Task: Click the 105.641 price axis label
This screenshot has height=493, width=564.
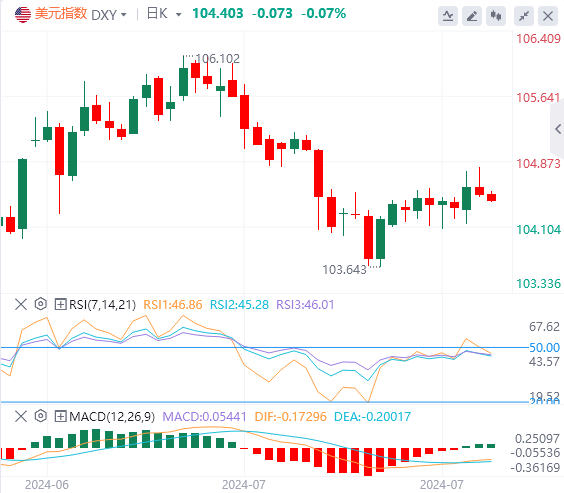Action: coord(538,98)
